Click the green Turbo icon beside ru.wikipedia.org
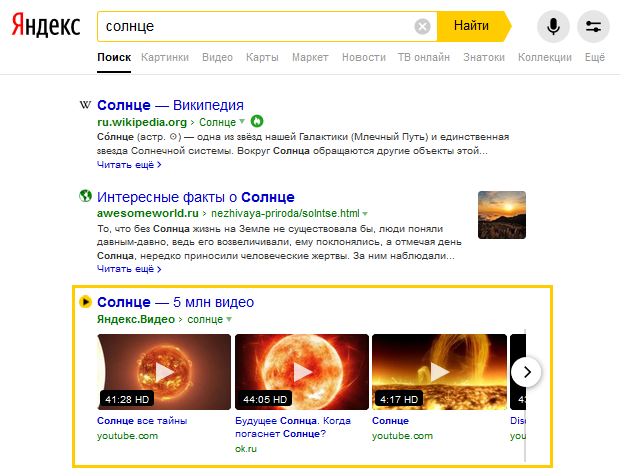This screenshot has width=620, height=472. coord(257,121)
